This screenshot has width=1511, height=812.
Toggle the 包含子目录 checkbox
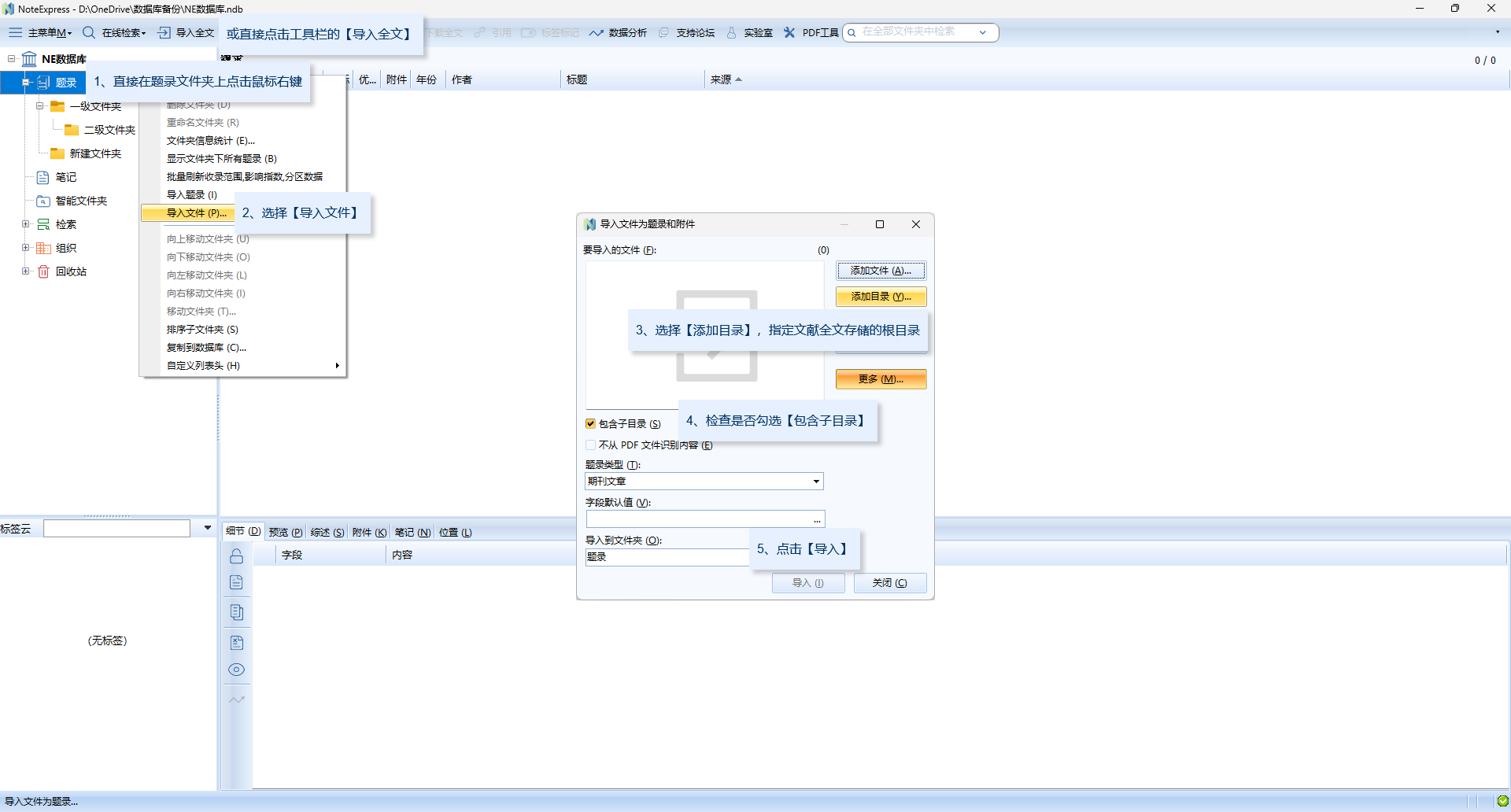(590, 423)
